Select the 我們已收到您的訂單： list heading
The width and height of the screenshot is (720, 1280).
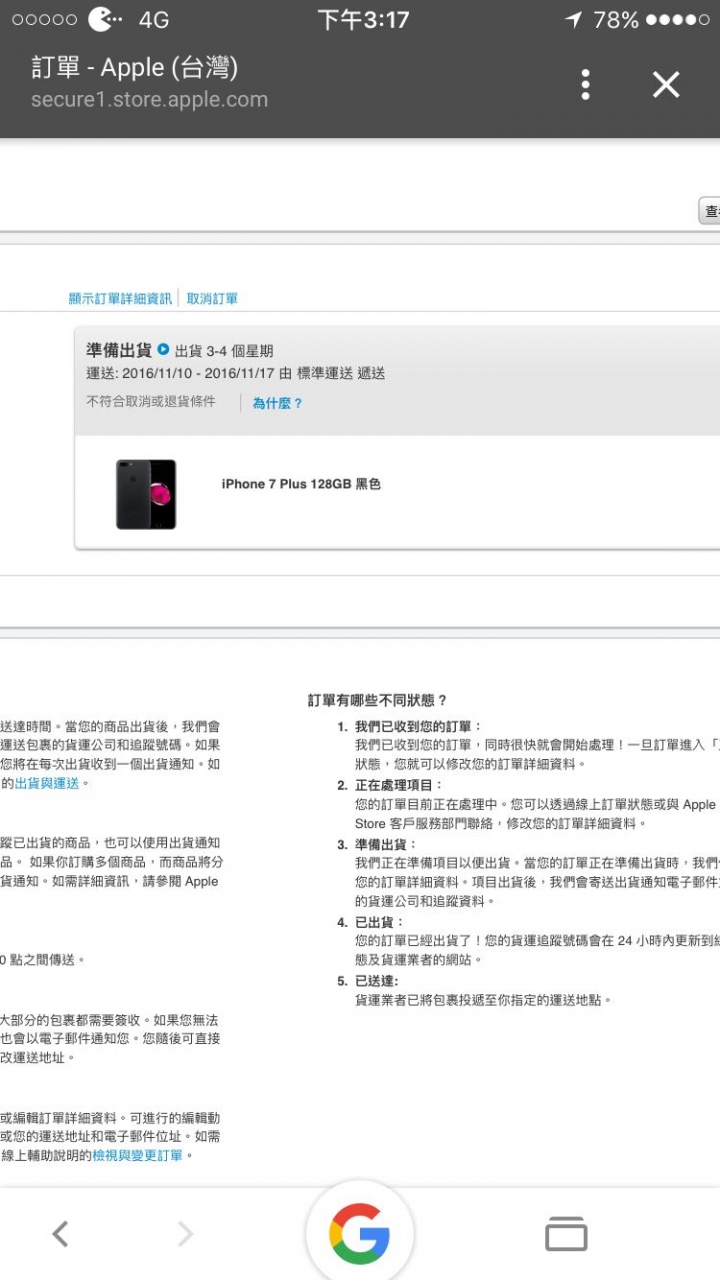click(418, 726)
